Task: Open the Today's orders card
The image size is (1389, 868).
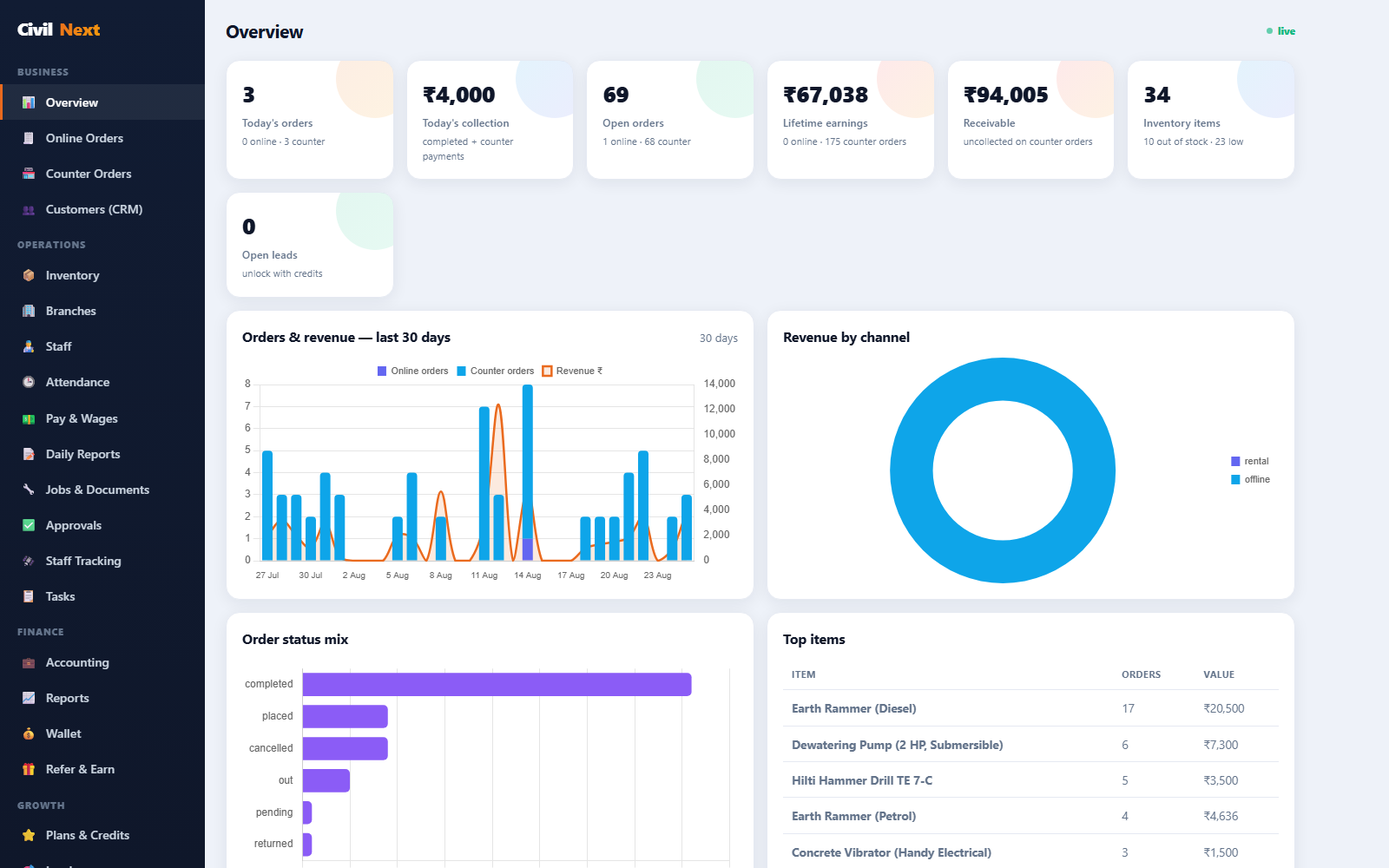Action: tap(310, 120)
